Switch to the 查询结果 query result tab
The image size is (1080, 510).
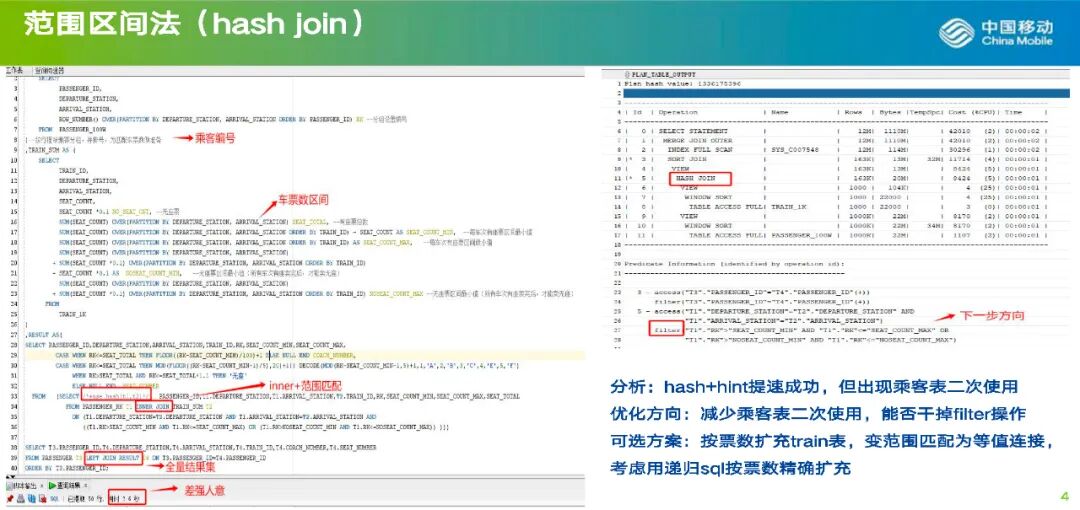pos(68,486)
